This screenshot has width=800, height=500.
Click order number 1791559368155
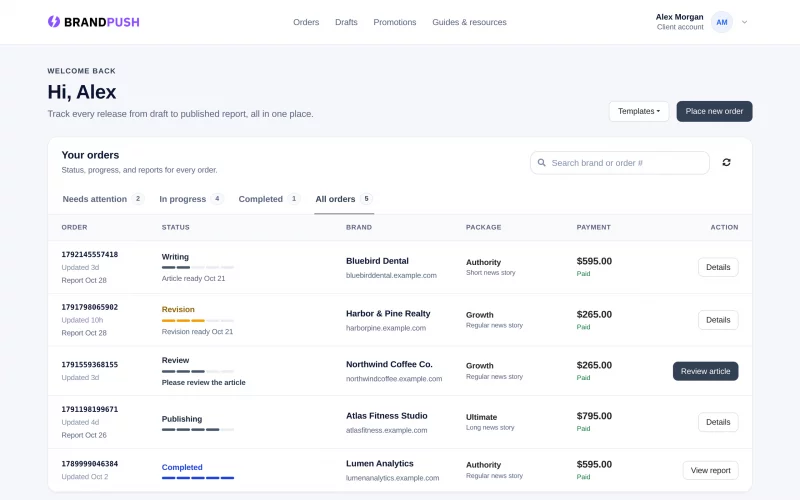(90, 365)
